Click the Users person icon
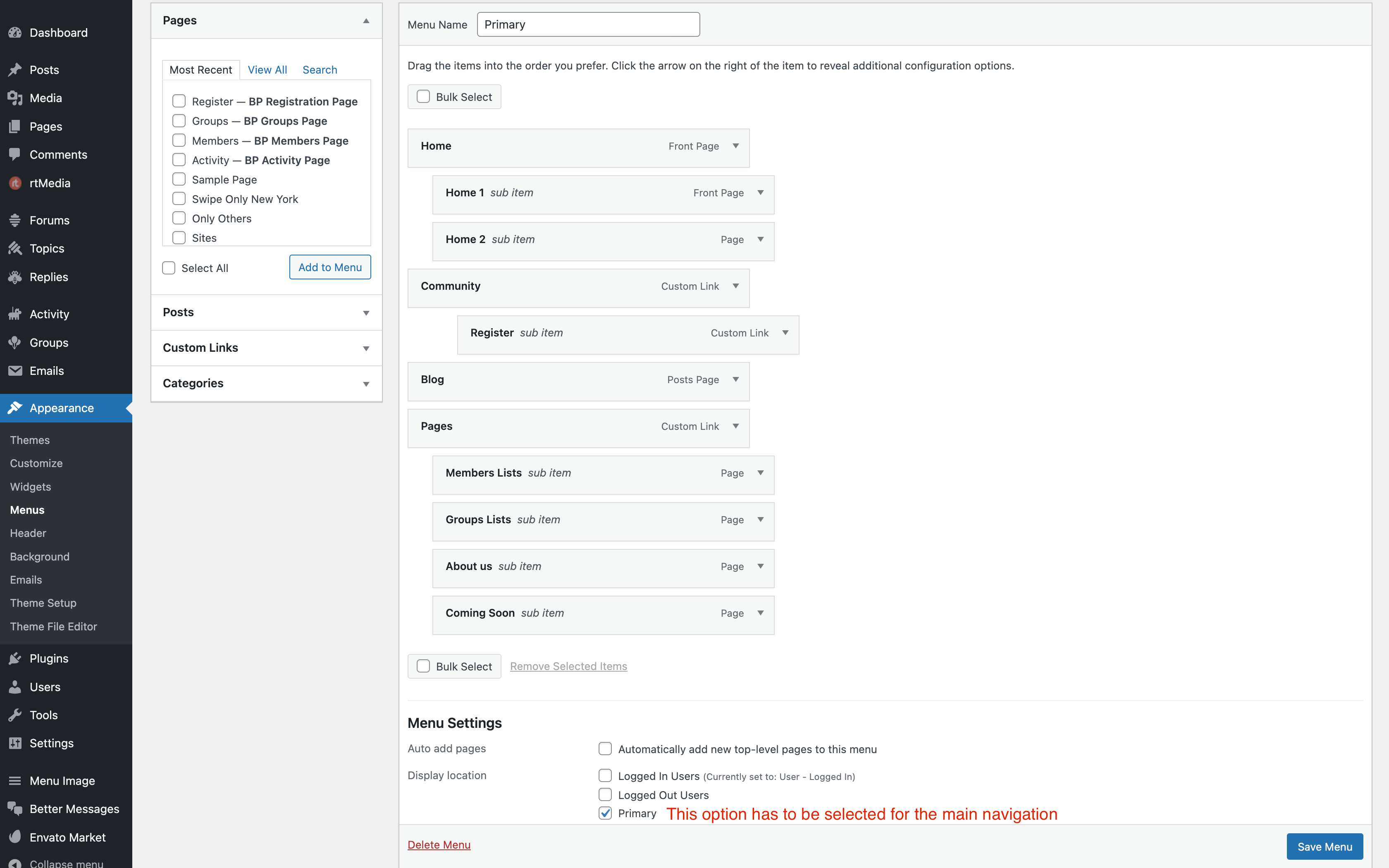The image size is (1389, 868). [15, 687]
